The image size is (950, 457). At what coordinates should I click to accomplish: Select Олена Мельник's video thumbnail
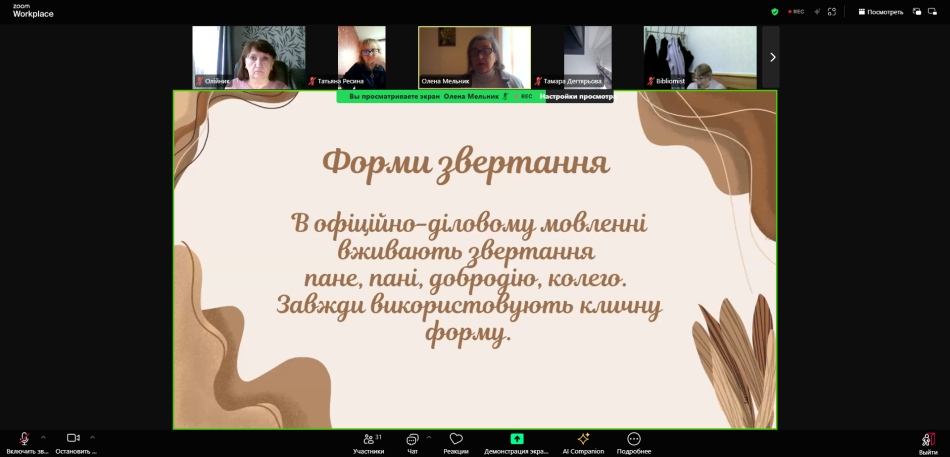click(474, 57)
